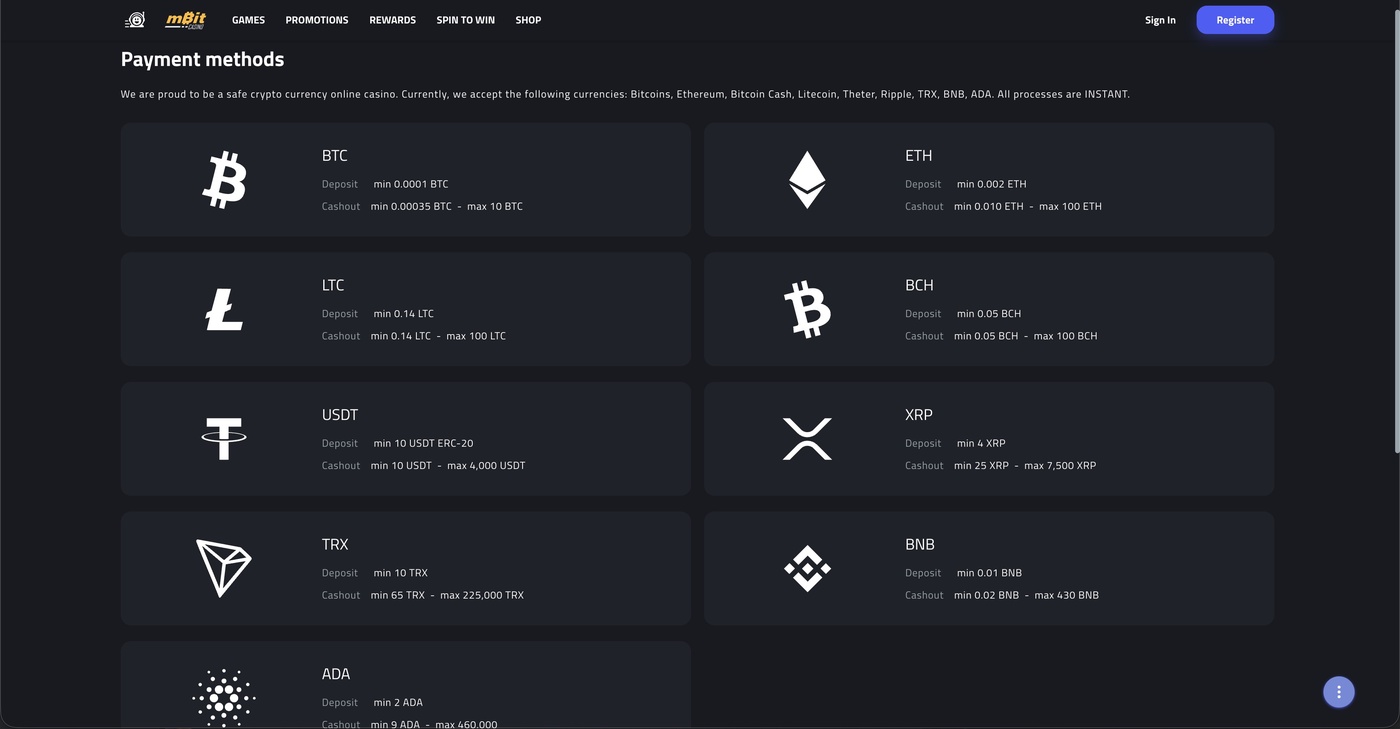Click the Bitcoin BTC logo icon
The height and width of the screenshot is (729, 1400).
coord(224,180)
